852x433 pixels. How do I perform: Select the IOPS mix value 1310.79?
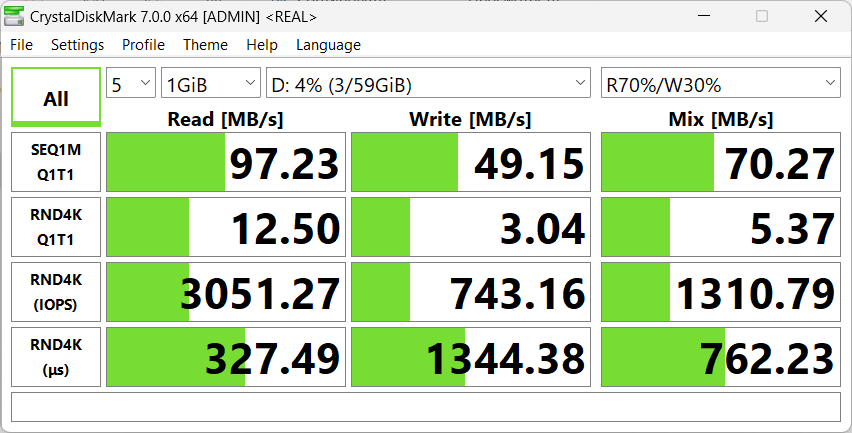coord(721,292)
